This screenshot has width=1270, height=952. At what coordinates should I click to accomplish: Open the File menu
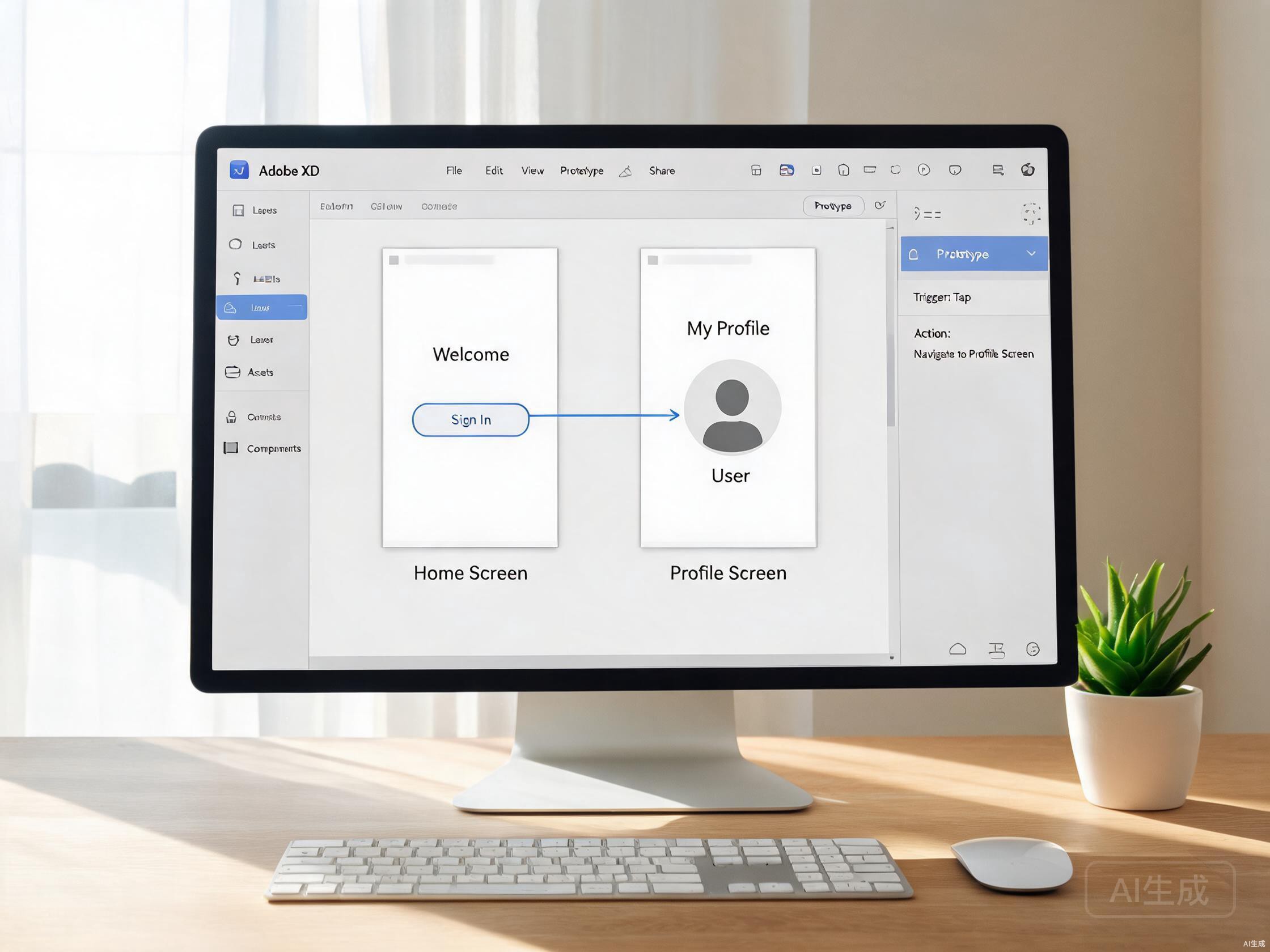(x=454, y=171)
